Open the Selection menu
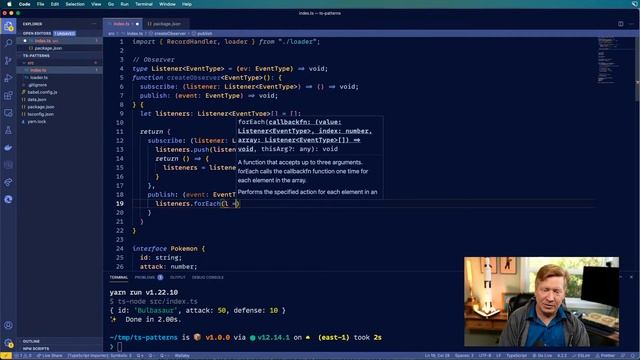 (75, 4)
